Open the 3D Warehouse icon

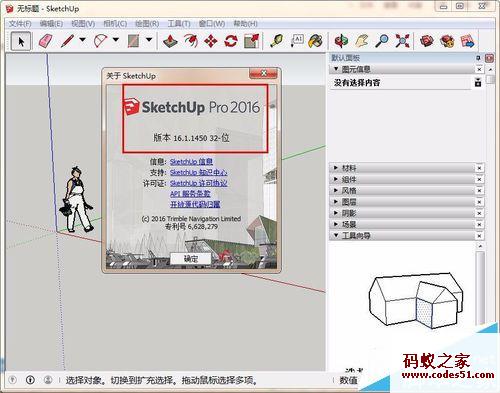427,41
